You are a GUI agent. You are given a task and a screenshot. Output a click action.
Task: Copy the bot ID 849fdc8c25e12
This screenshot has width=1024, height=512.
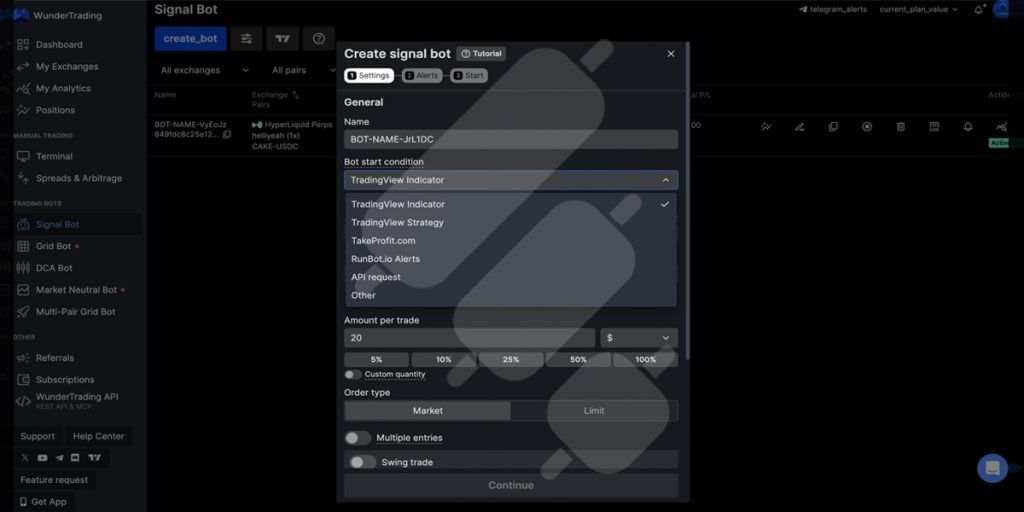pos(227,135)
